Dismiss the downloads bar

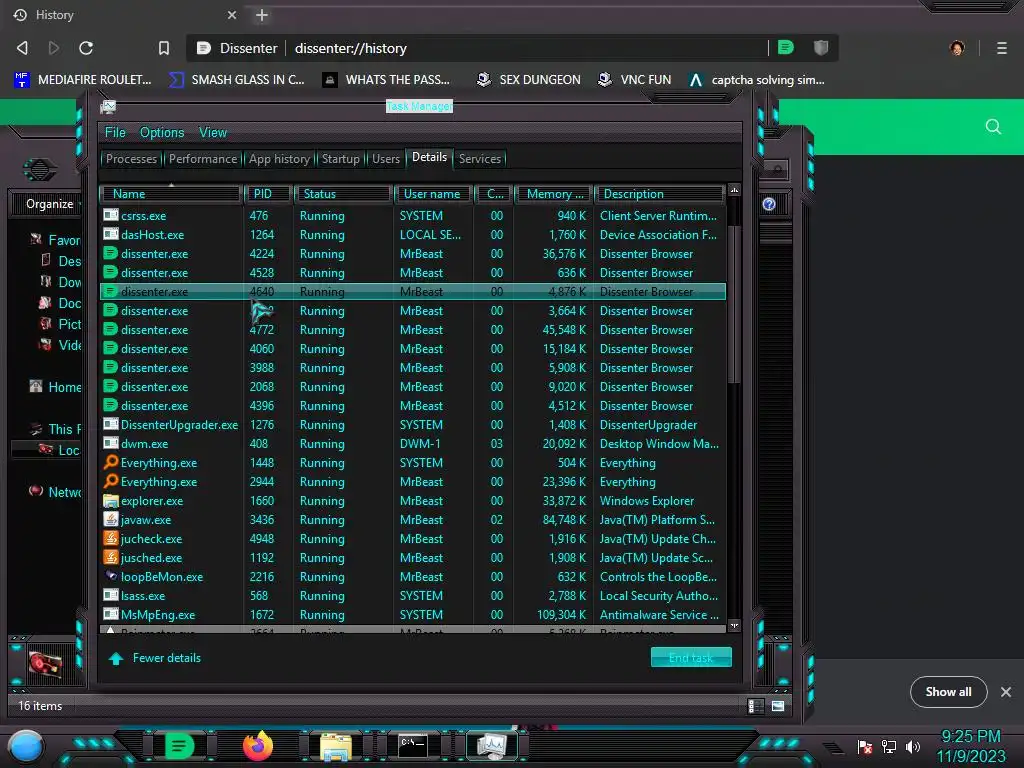(x=1006, y=692)
